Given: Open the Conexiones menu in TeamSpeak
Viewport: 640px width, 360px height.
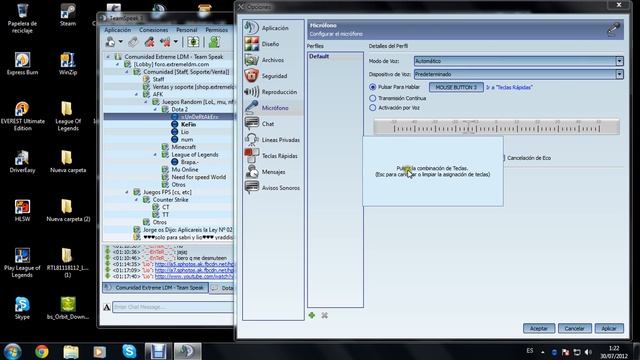Looking at the screenshot, I should click(x=153, y=30).
